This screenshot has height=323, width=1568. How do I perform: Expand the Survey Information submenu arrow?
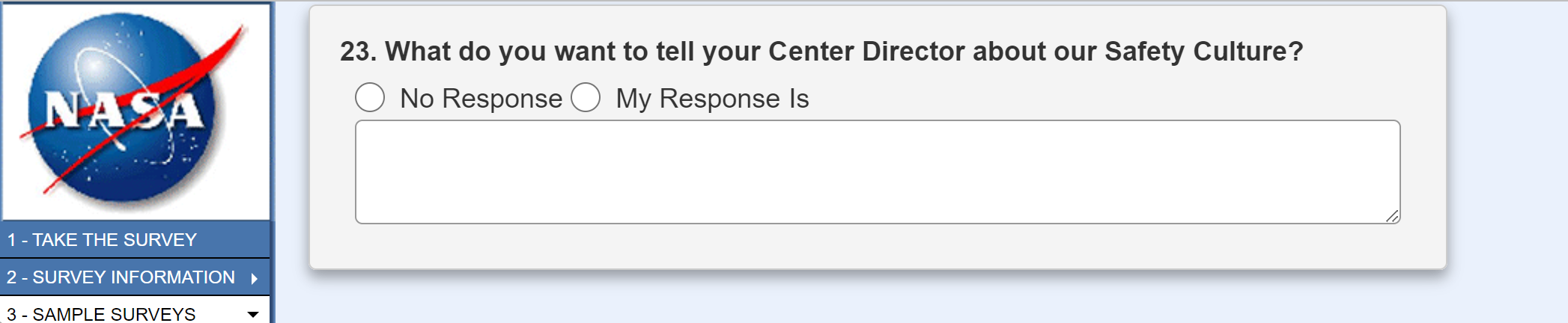tap(255, 278)
